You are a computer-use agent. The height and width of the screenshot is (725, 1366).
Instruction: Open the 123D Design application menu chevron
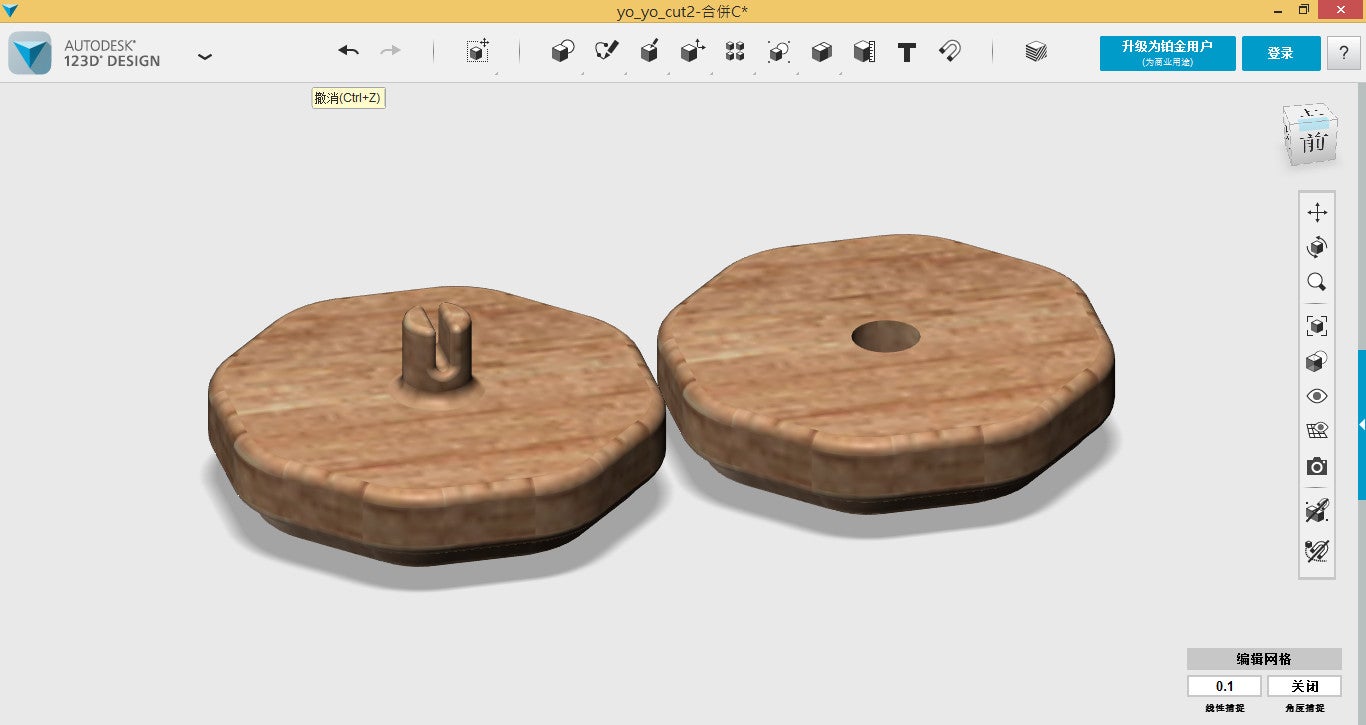pyautogui.click(x=205, y=56)
